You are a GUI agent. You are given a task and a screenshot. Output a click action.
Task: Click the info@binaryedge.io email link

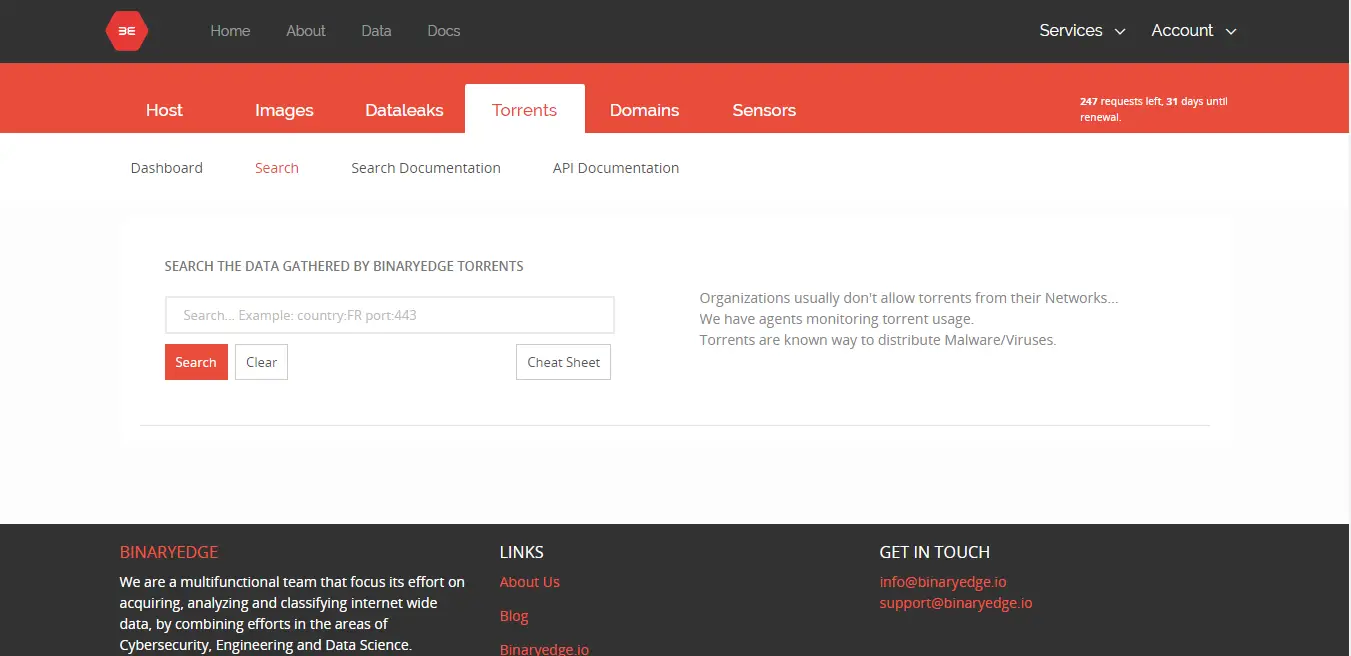943,582
